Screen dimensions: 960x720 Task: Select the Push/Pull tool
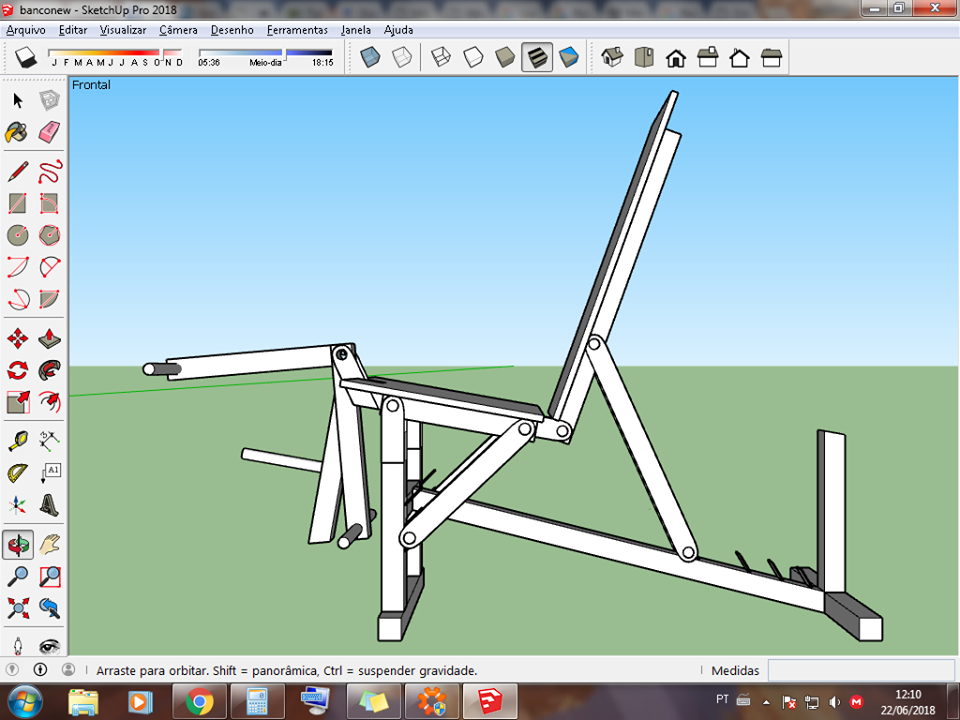pyautogui.click(x=50, y=339)
